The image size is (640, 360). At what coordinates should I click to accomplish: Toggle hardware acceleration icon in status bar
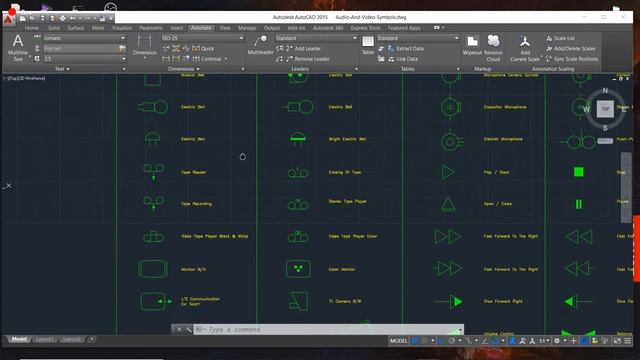(x=585, y=340)
